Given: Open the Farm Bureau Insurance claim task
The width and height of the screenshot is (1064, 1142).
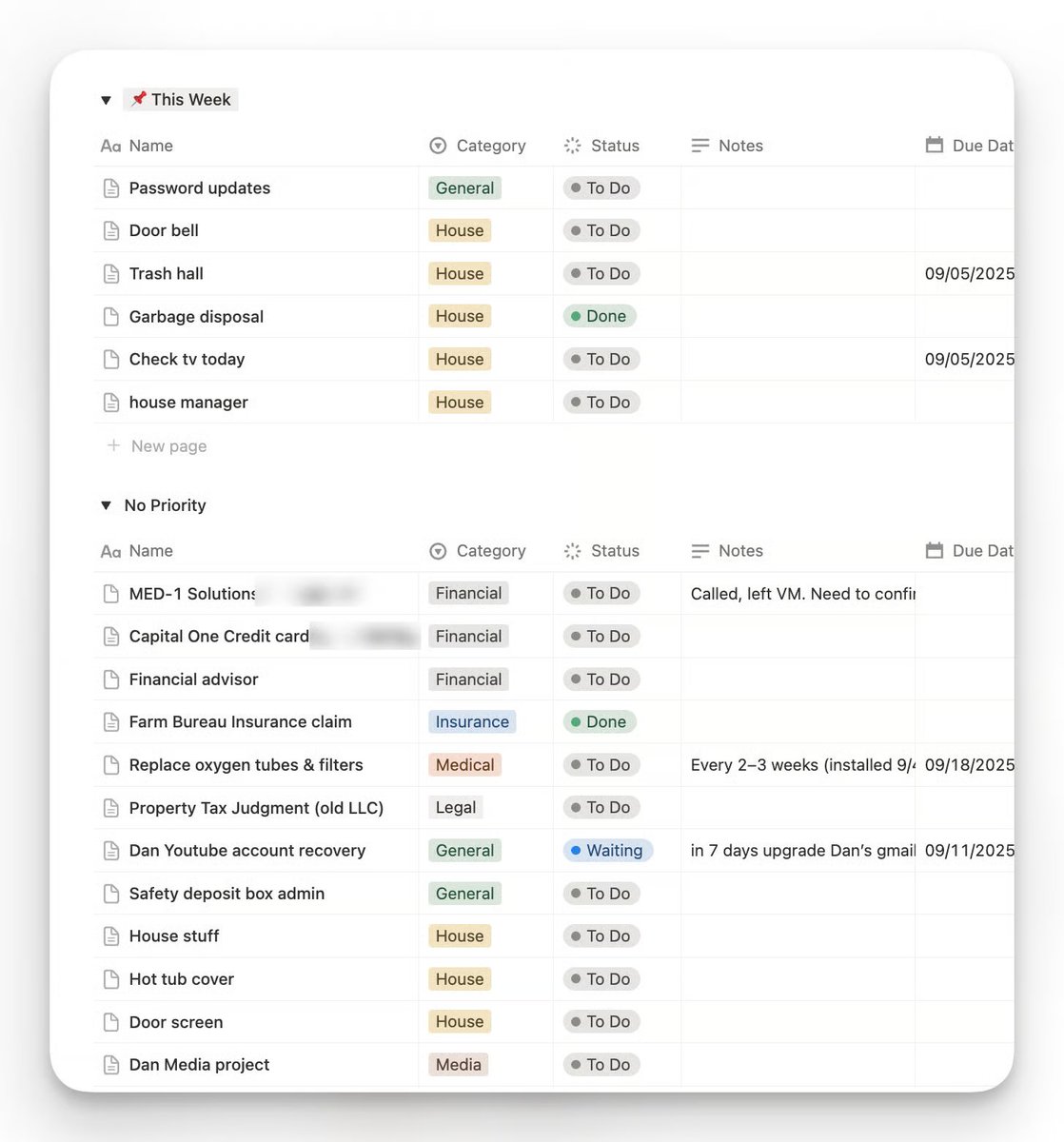Looking at the screenshot, I should point(241,722).
